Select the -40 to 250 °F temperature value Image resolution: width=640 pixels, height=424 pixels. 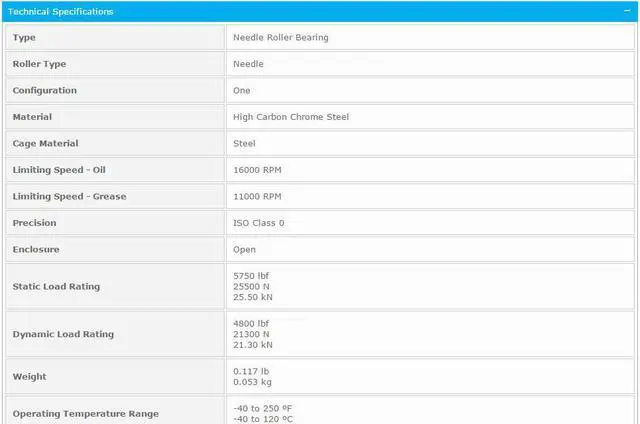[262, 408]
